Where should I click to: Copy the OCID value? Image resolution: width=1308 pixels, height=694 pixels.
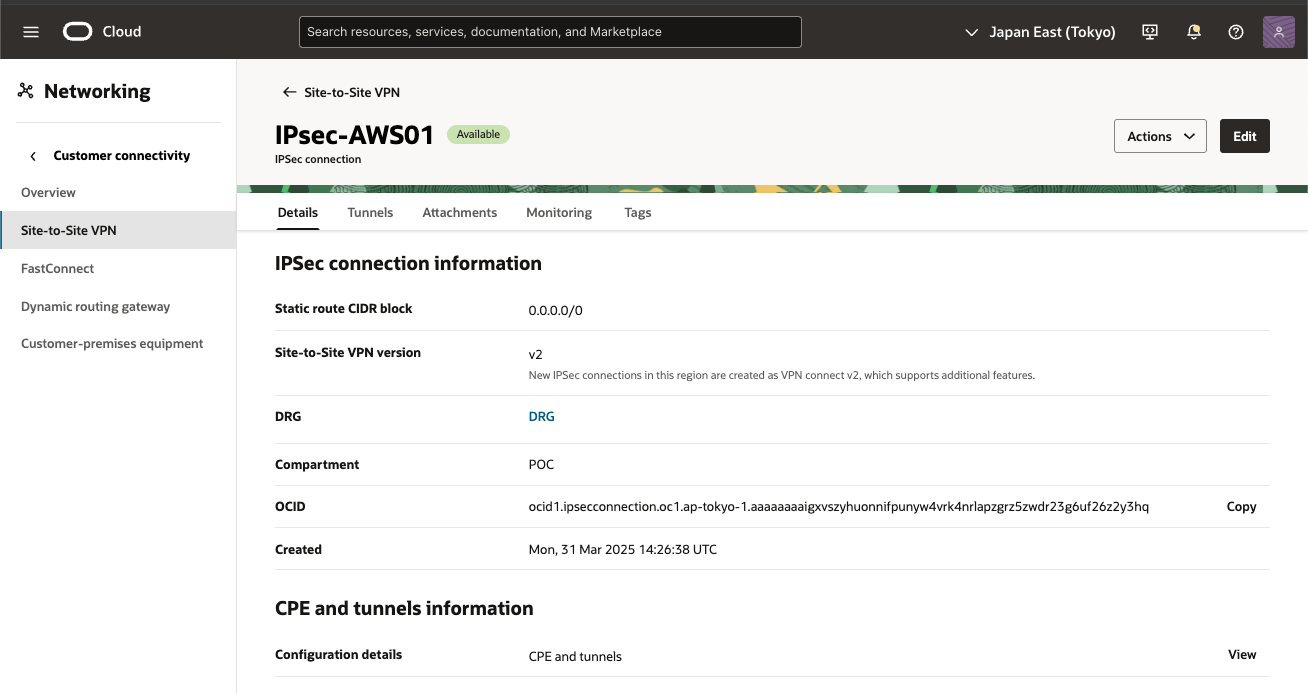tap(1241, 507)
